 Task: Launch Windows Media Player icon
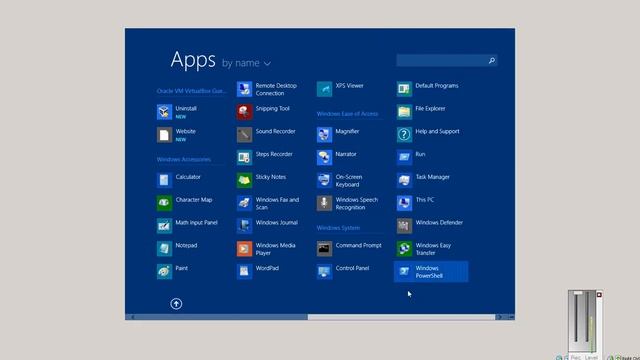click(x=244, y=249)
